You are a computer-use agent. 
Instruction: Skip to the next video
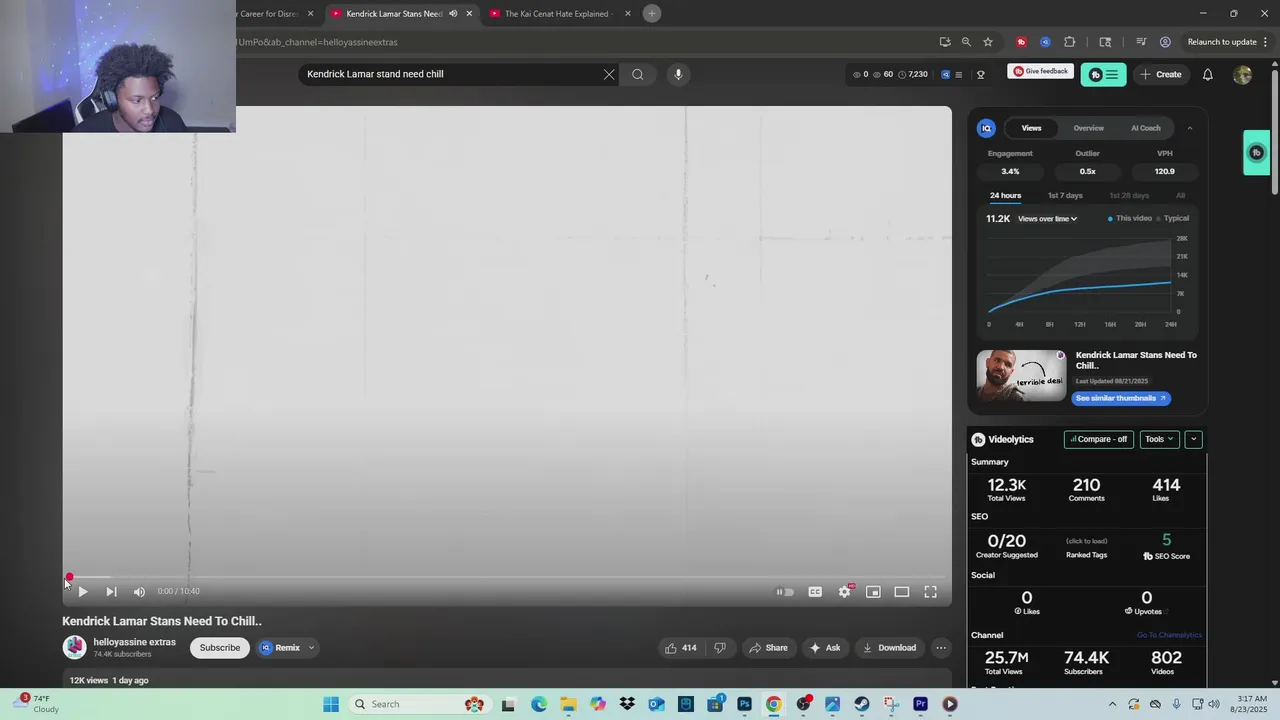pyautogui.click(x=111, y=592)
